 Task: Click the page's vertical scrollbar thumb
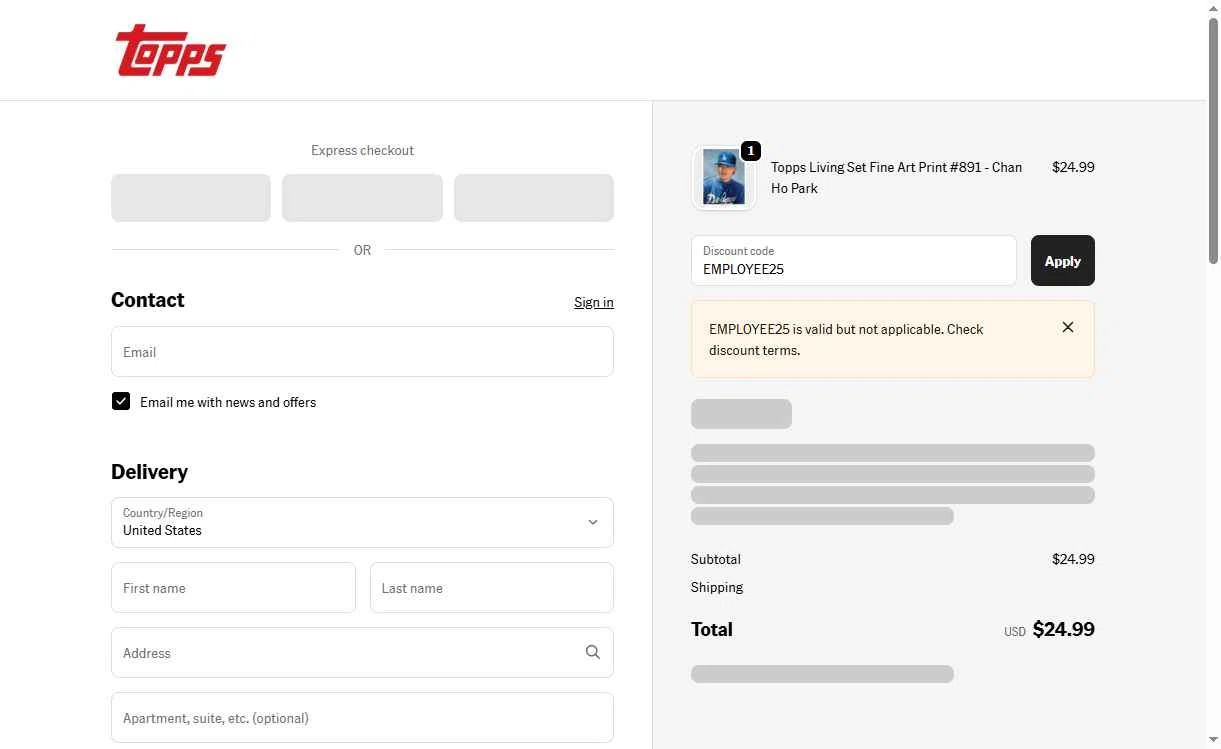[1213, 140]
